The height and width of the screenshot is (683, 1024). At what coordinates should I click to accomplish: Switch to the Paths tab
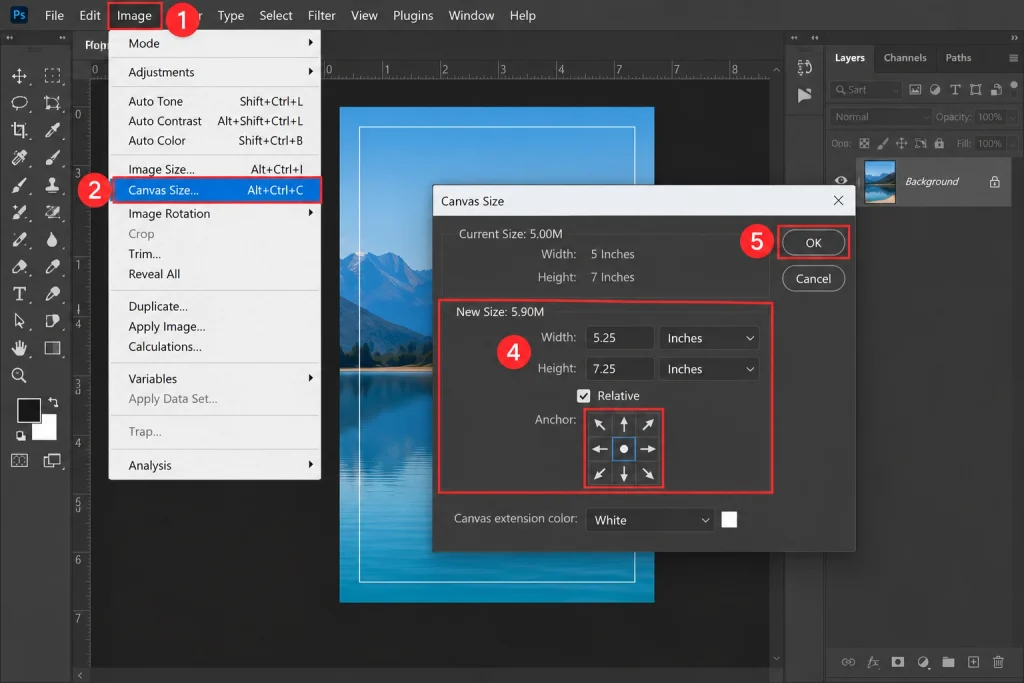coord(958,57)
